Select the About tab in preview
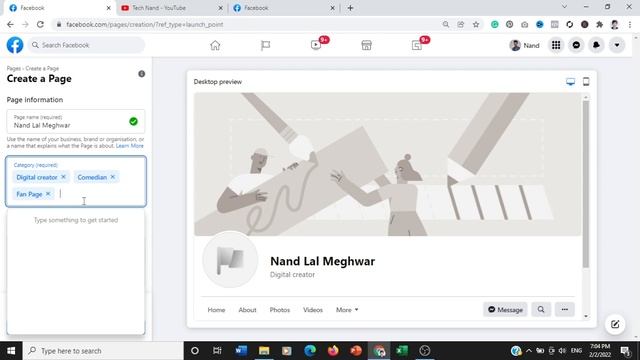 coord(247,310)
